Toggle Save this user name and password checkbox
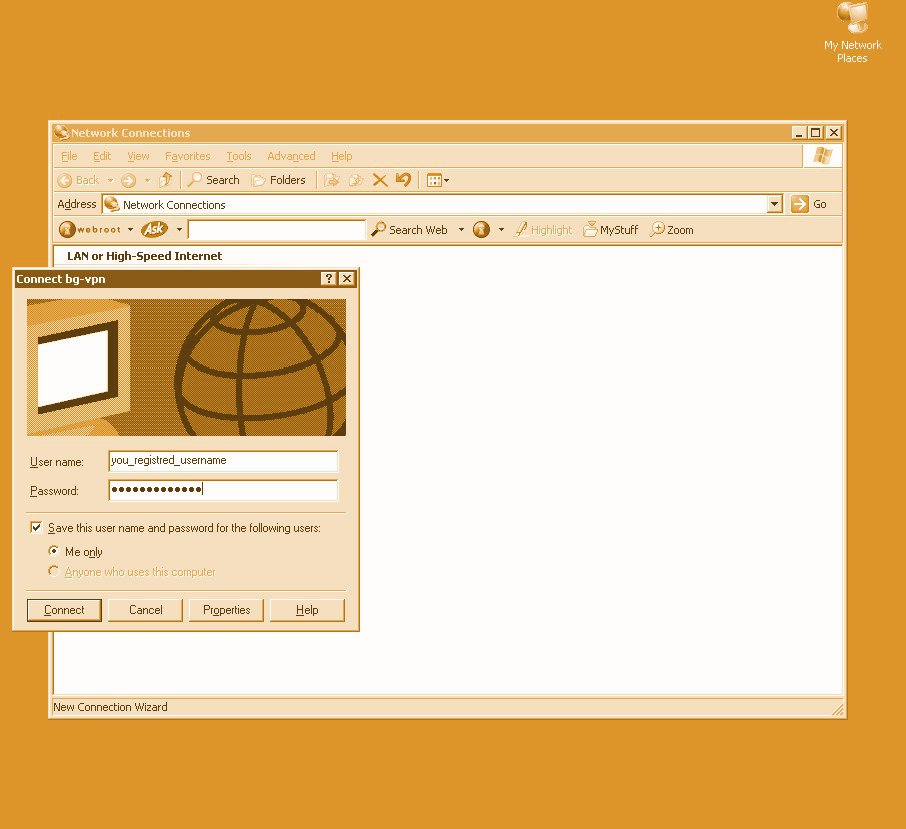Image resolution: width=906 pixels, height=829 pixels. 36,527
